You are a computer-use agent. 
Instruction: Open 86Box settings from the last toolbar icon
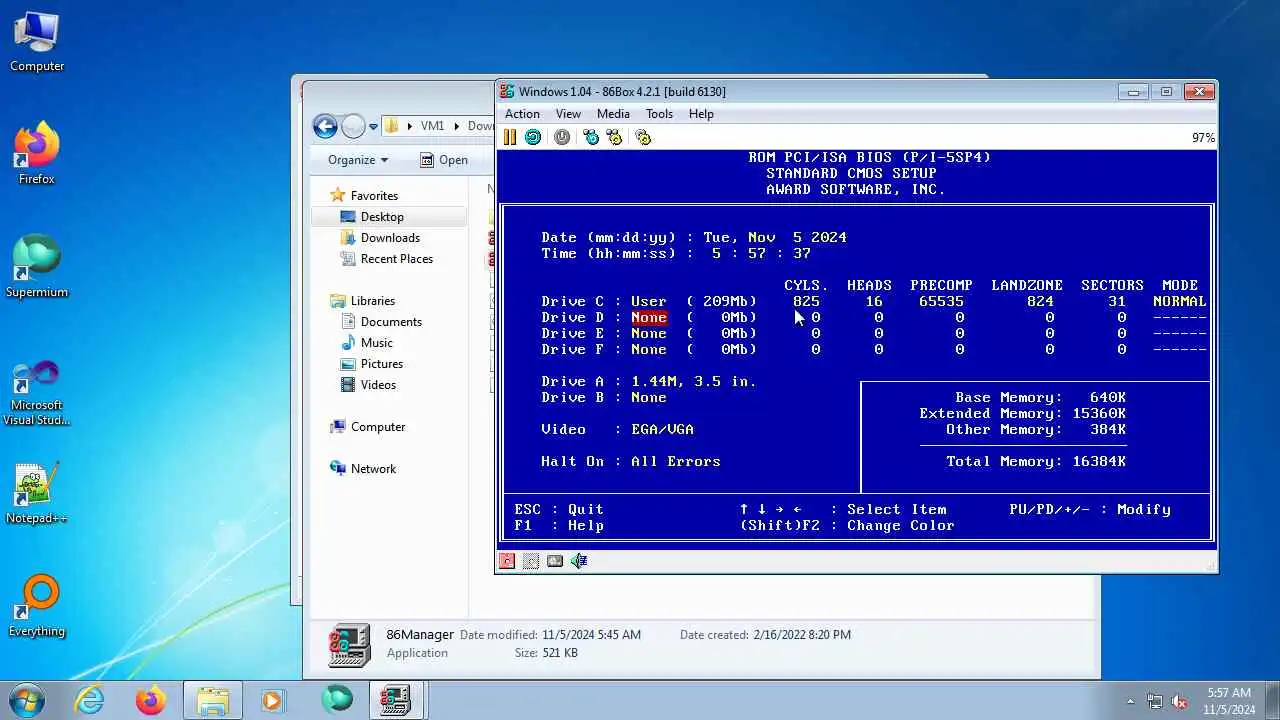(x=643, y=137)
